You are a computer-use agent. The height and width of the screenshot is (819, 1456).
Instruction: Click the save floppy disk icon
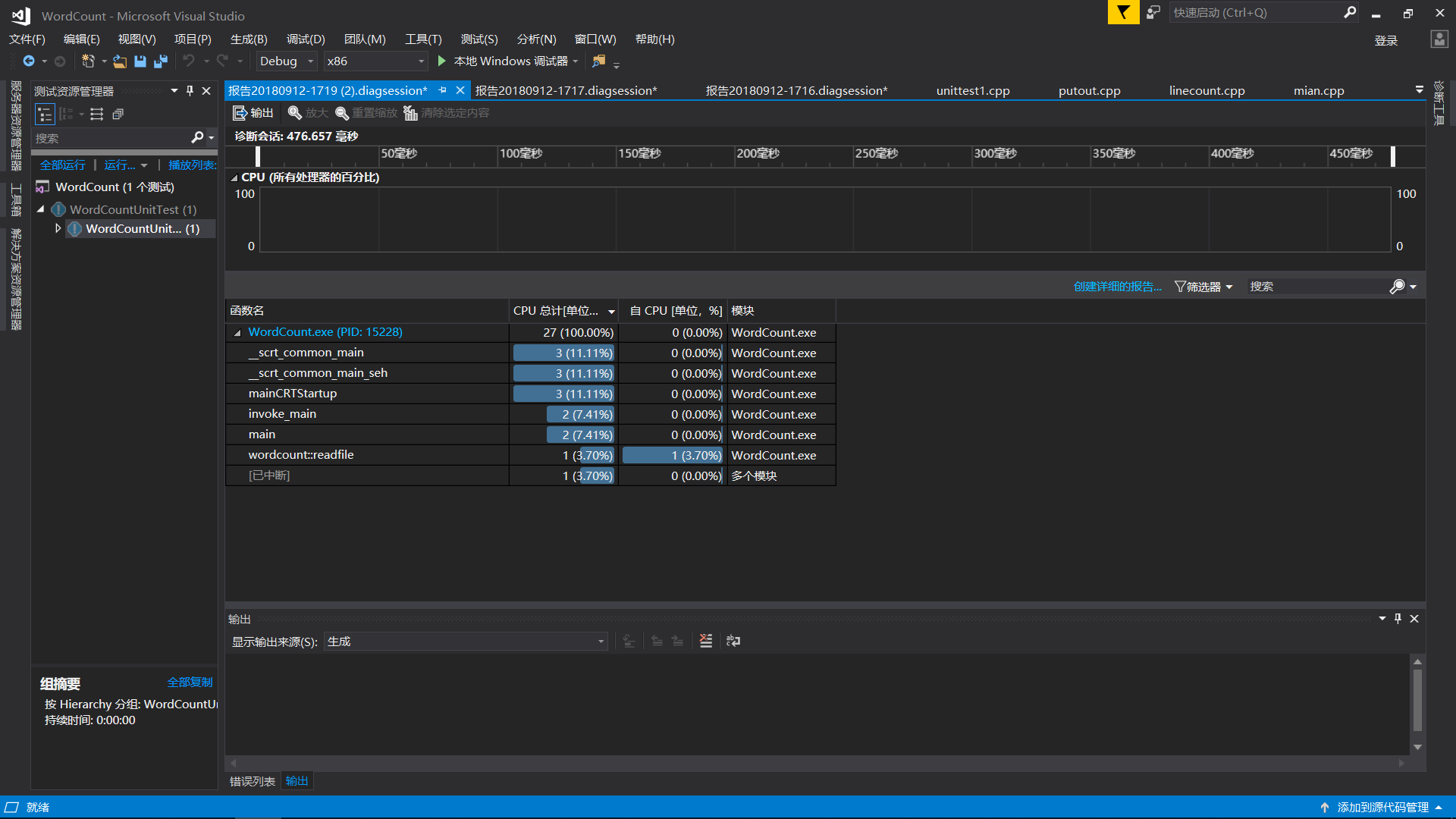click(140, 61)
